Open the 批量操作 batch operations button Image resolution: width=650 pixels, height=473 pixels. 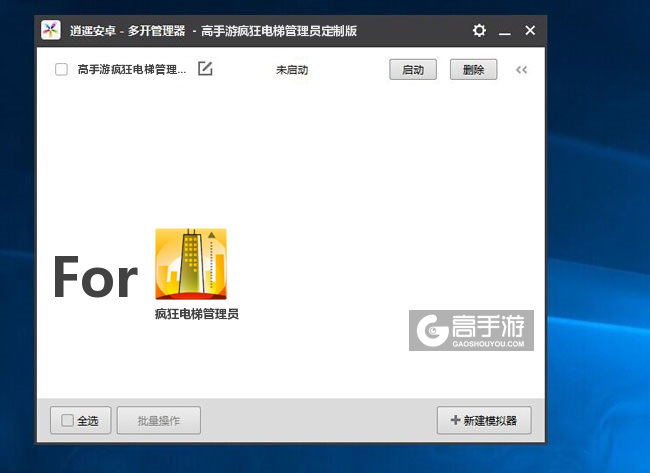tap(159, 420)
